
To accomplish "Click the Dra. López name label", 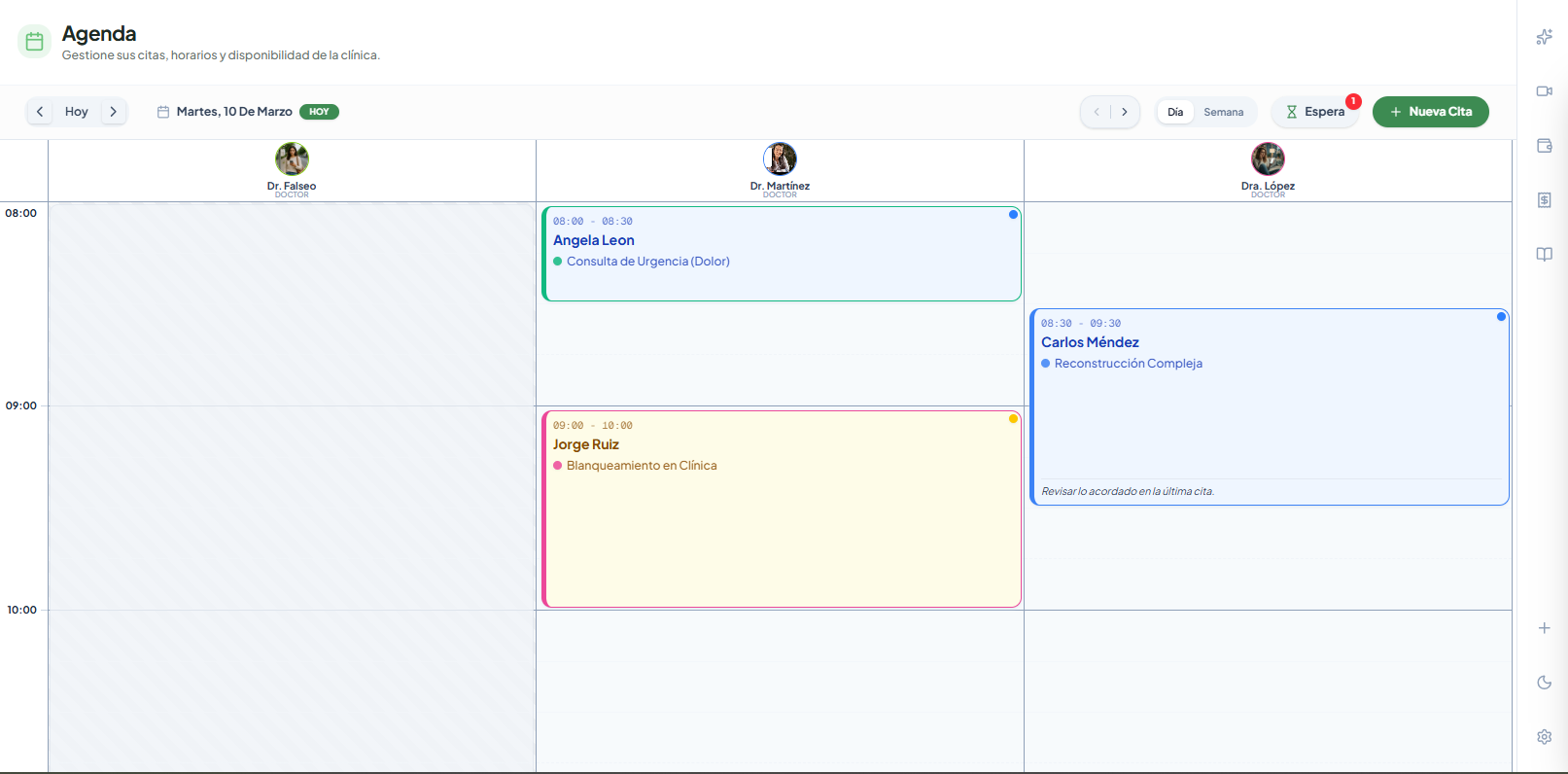I will [x=1268, y=186].
